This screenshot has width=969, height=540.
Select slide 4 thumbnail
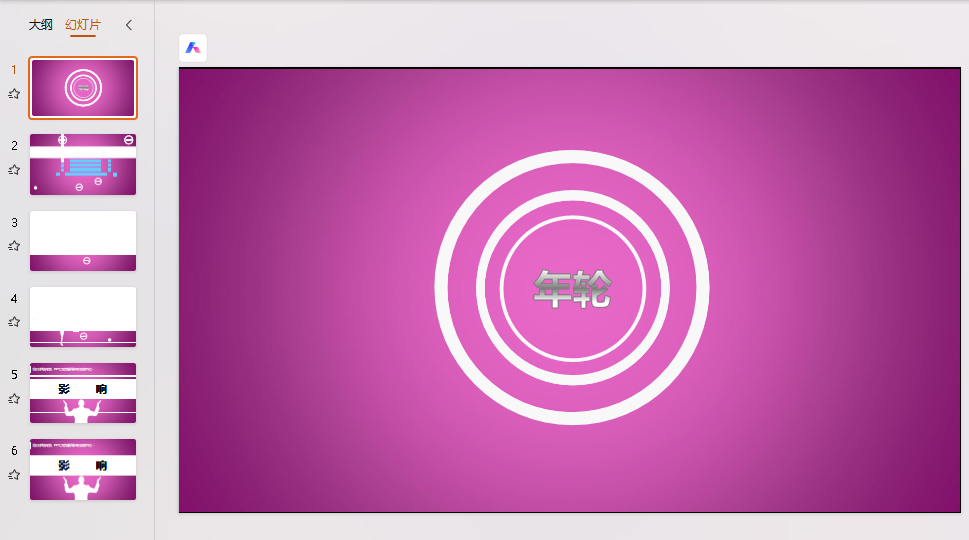83,316
